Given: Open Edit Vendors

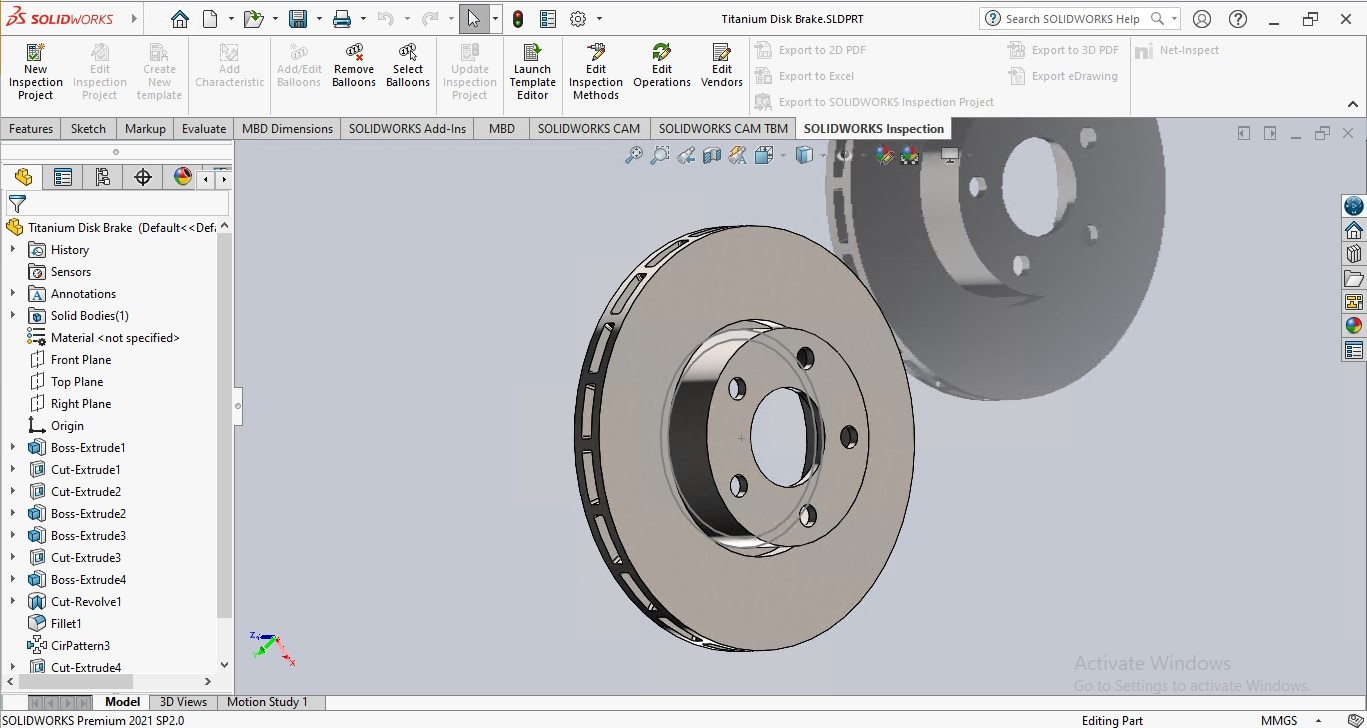Looking at the screenshot, I should (x=722, y=65).
